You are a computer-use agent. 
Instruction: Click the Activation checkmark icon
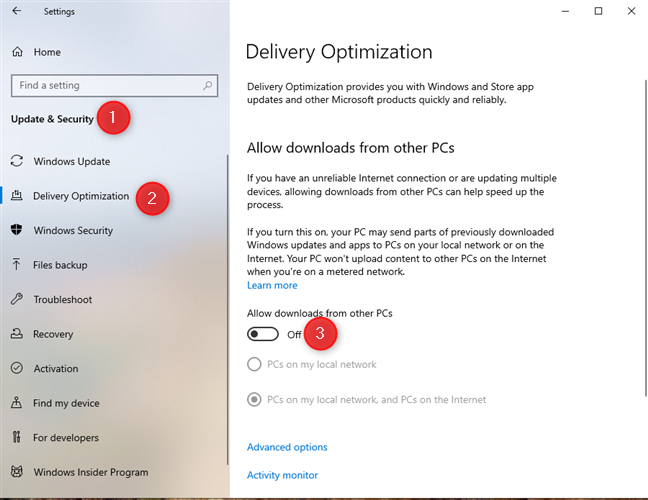[17, 368]
